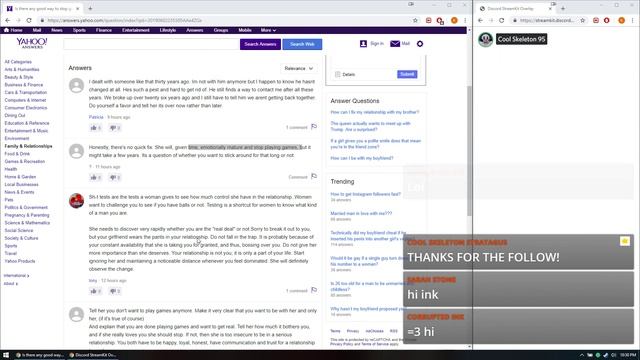Screen dimensions: 640x360
Task: Open Mail via the envelope icon
Action: pyautogui.click(x=395, y=43)
